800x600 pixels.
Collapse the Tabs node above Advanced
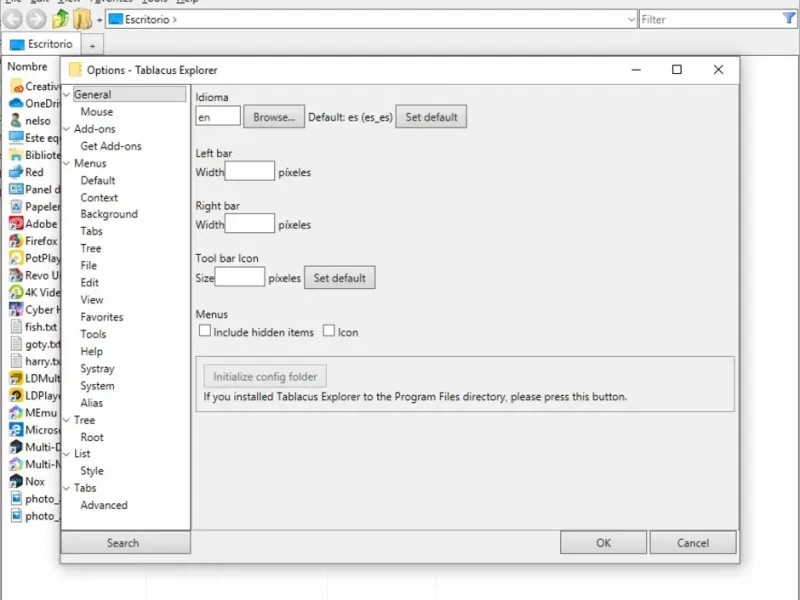[66, 488]
